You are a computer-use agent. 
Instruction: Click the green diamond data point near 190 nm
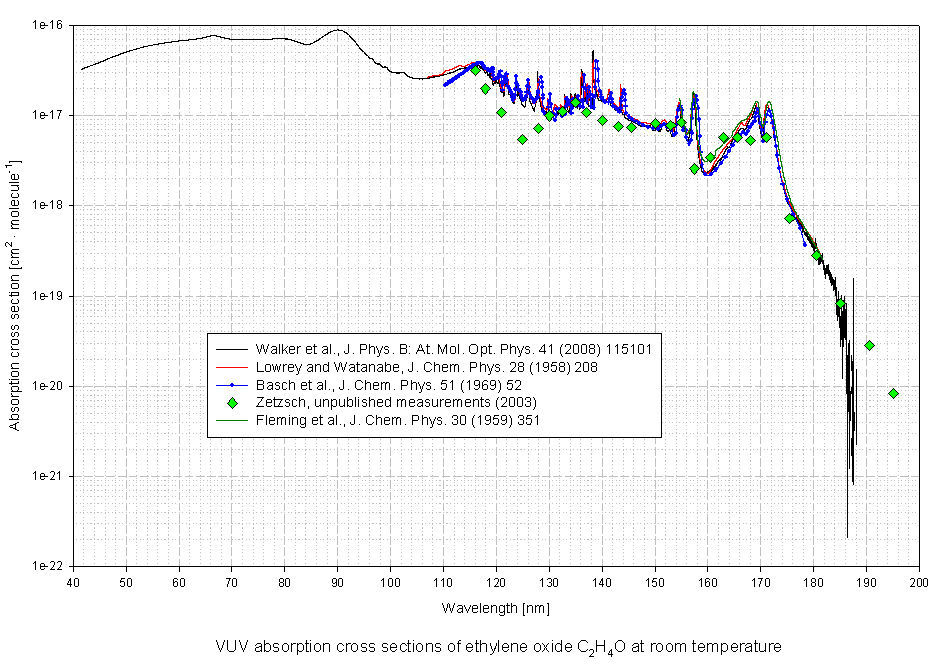tap(869, 345)
